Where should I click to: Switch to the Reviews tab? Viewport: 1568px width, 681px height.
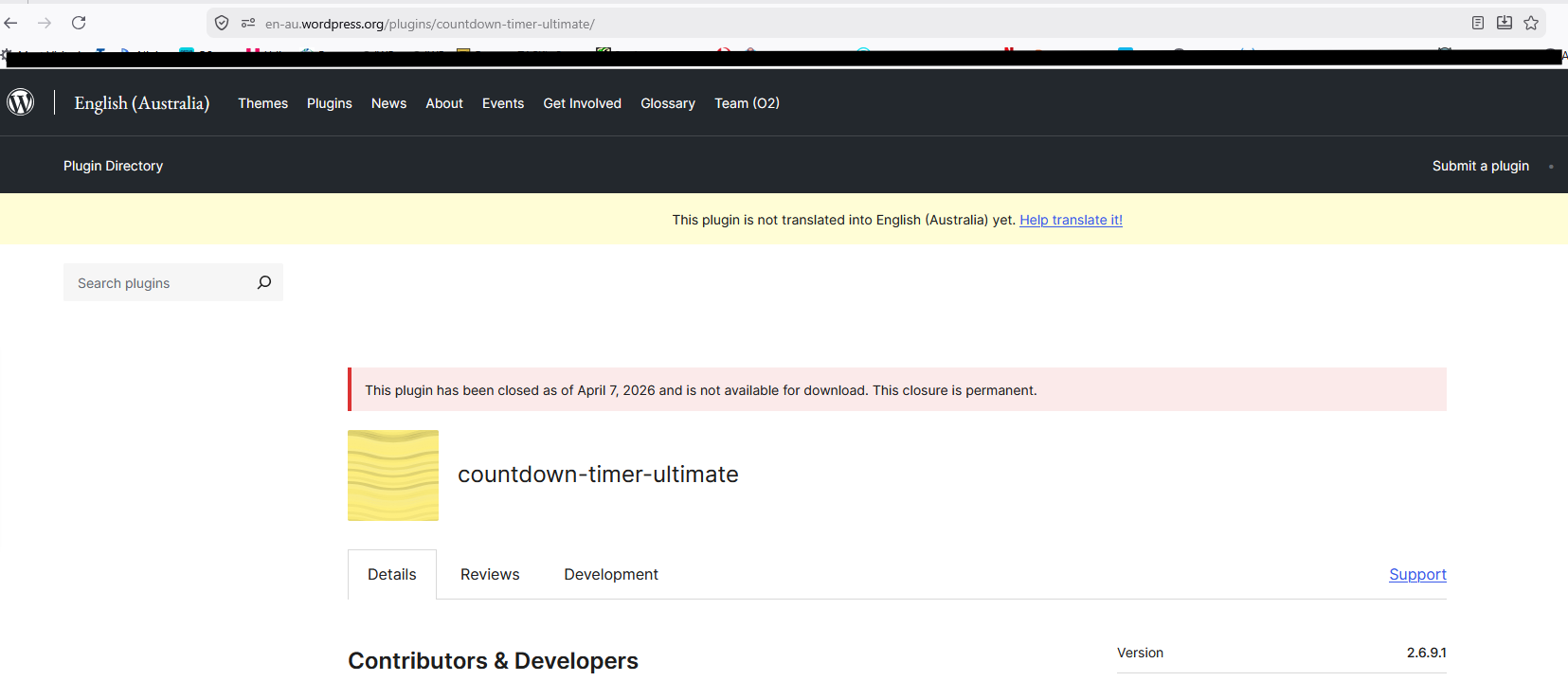point(490,574)
